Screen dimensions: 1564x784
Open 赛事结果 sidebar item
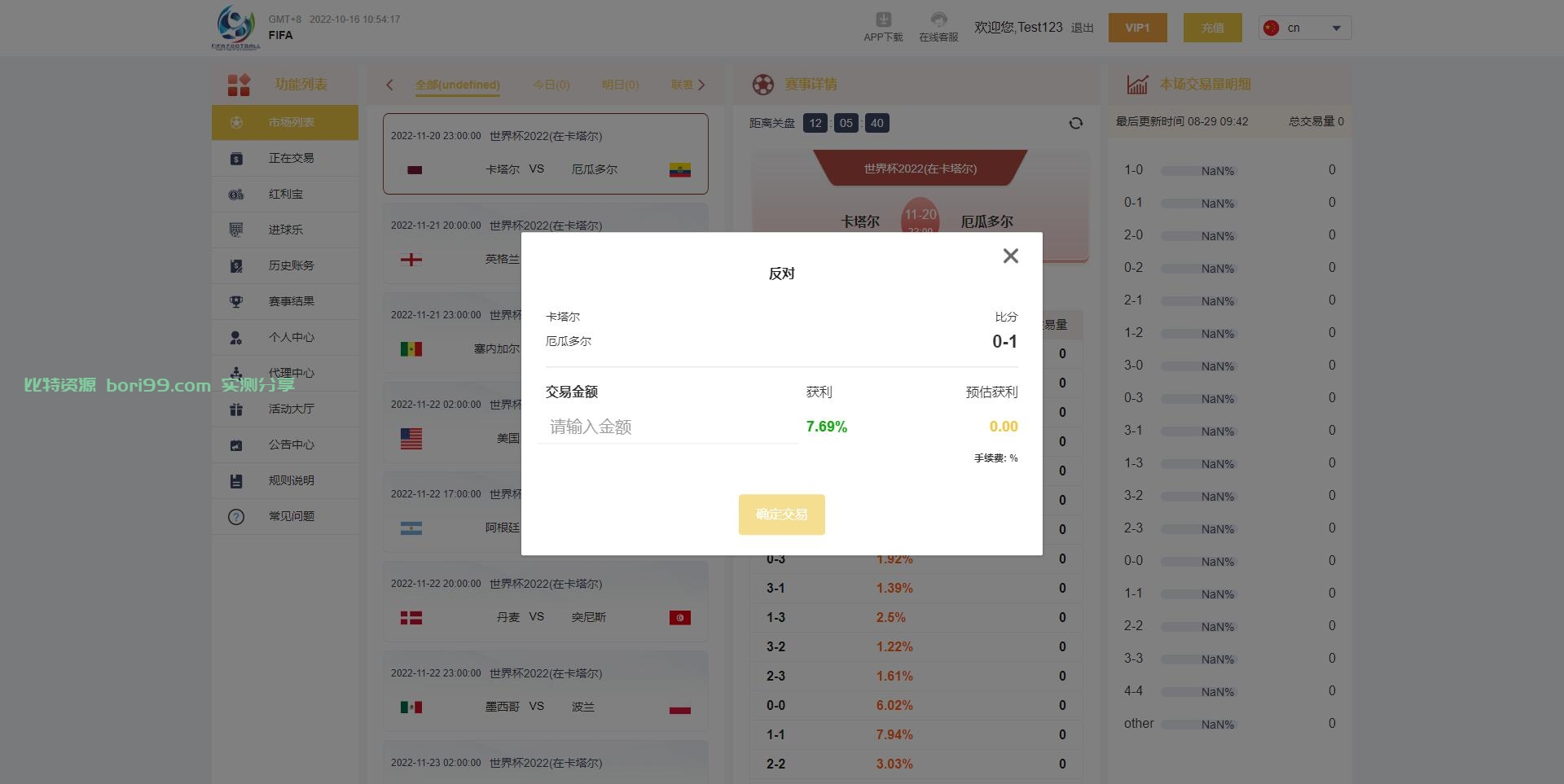tap(285, 301)
